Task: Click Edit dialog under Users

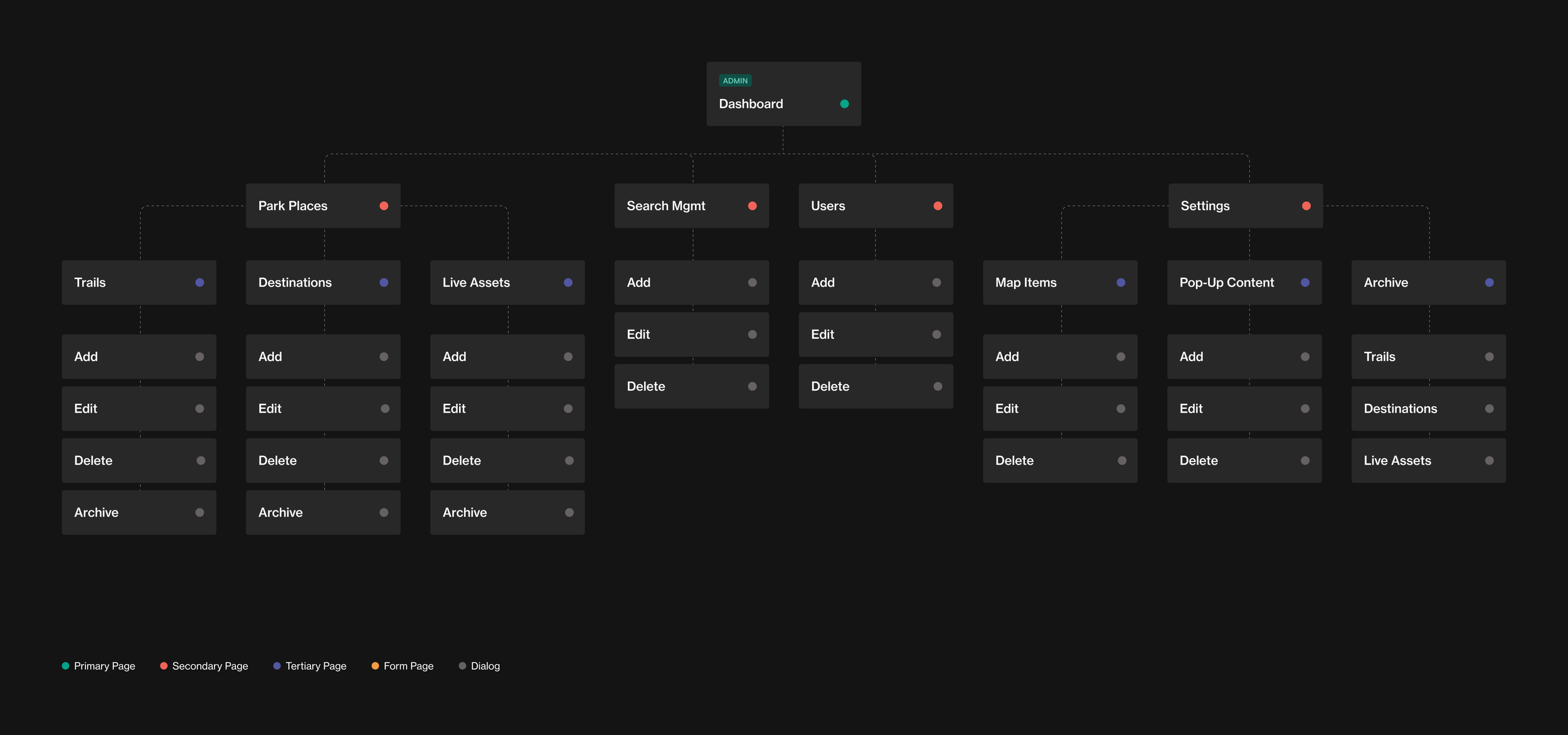Action: [x=875, y=334]
